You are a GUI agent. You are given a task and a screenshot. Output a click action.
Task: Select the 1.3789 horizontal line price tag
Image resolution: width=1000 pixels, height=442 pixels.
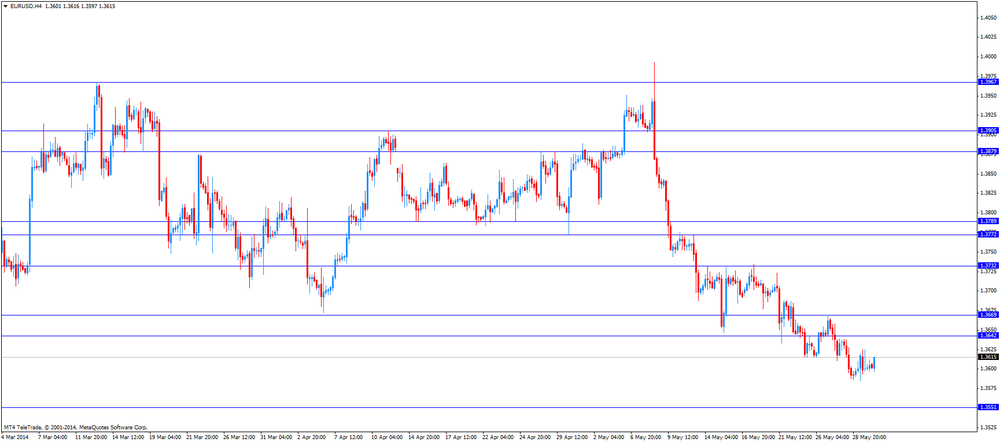pyautogui.click(x=989, y=221)
